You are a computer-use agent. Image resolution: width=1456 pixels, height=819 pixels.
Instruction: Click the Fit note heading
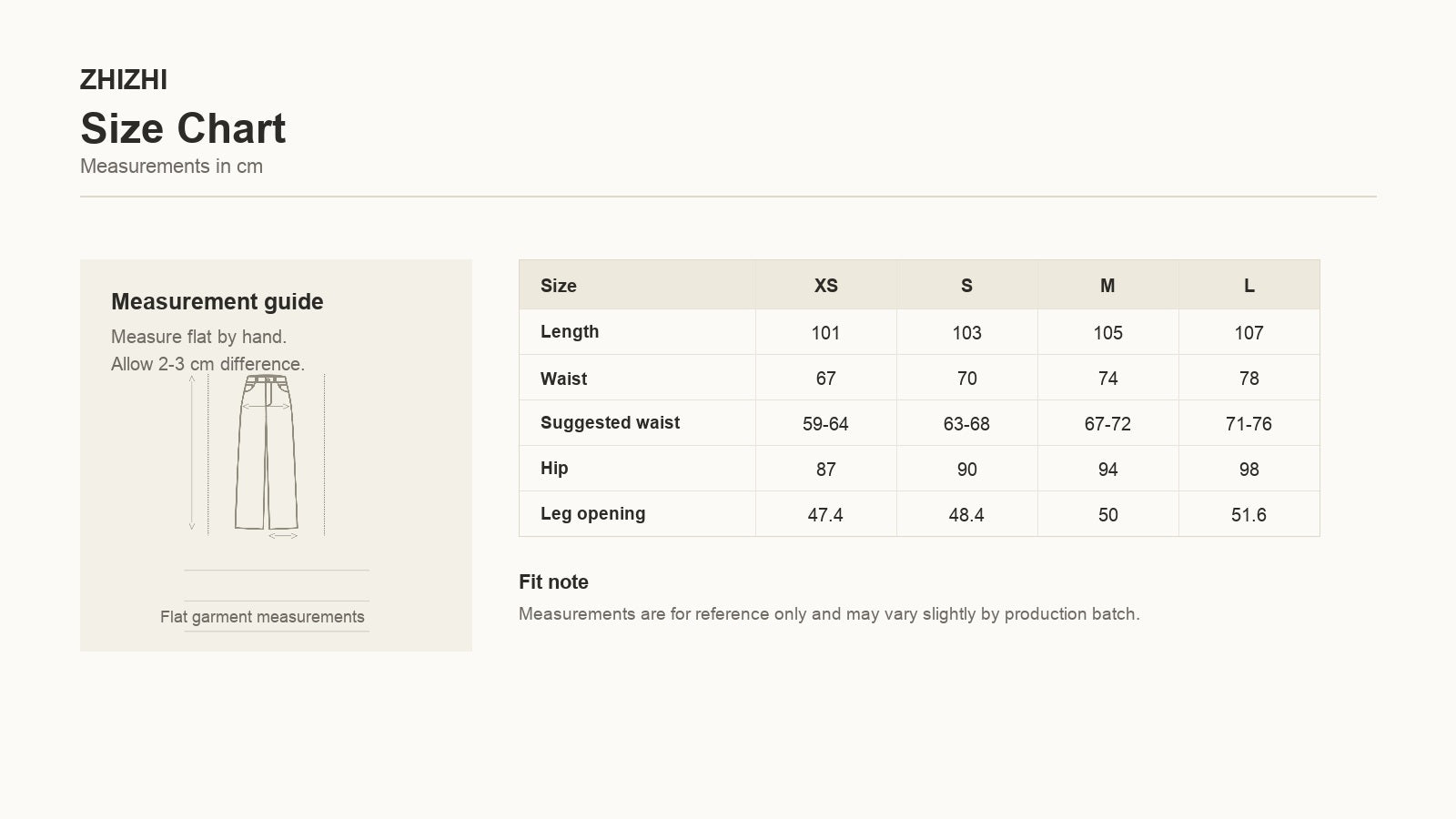coord(553,582)
